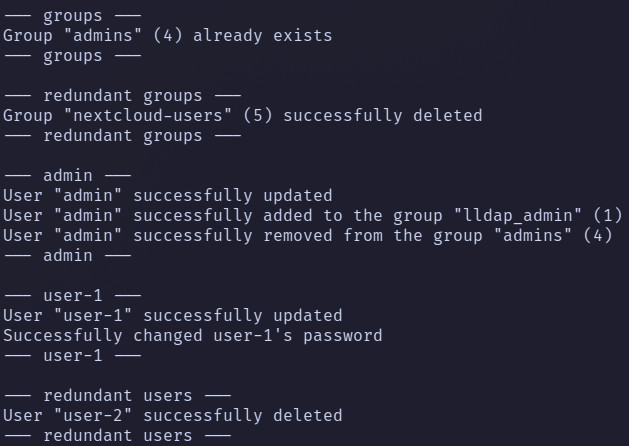This screenshot has height=446, width=629.
Task: Click the 'User "user-1" successfully updated' line
Action: 172,315
